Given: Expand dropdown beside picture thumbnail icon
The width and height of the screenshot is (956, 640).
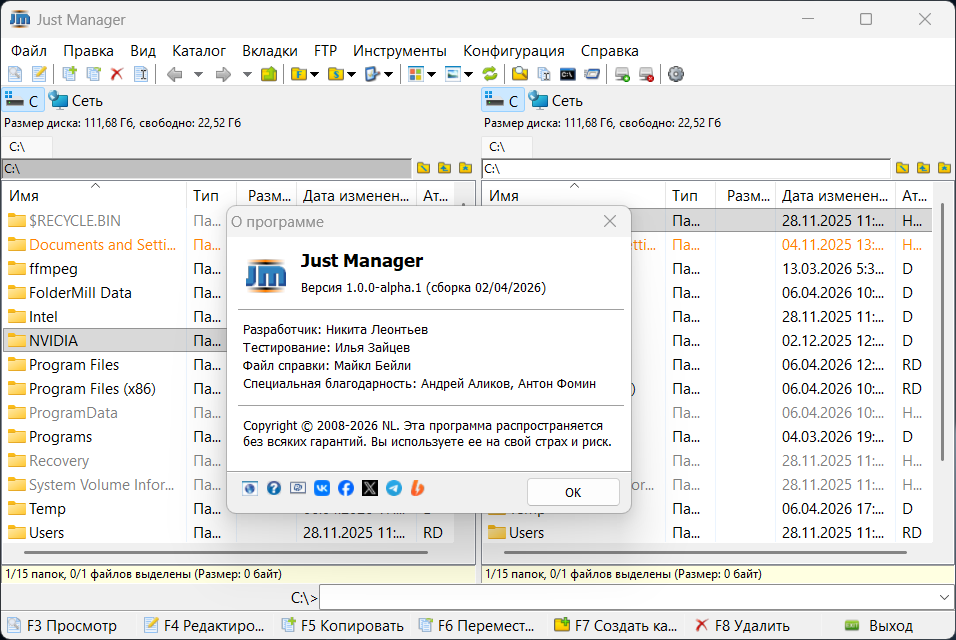Looking at the screenshot, I should click(x=468, y=74).
